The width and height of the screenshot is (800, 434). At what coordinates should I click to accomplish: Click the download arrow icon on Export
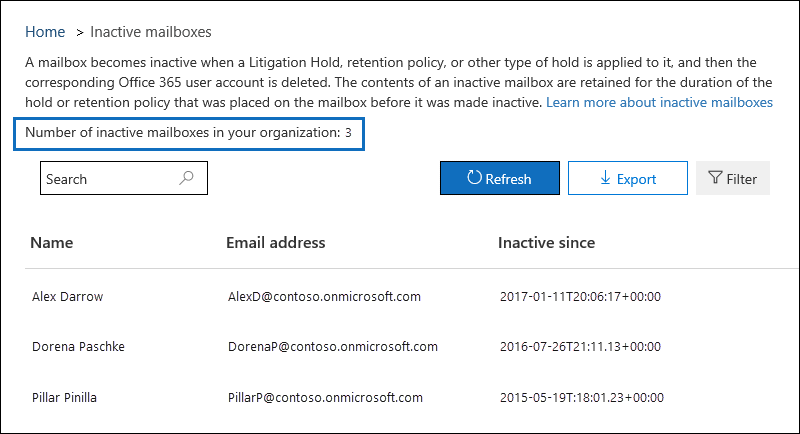[605, 177]
